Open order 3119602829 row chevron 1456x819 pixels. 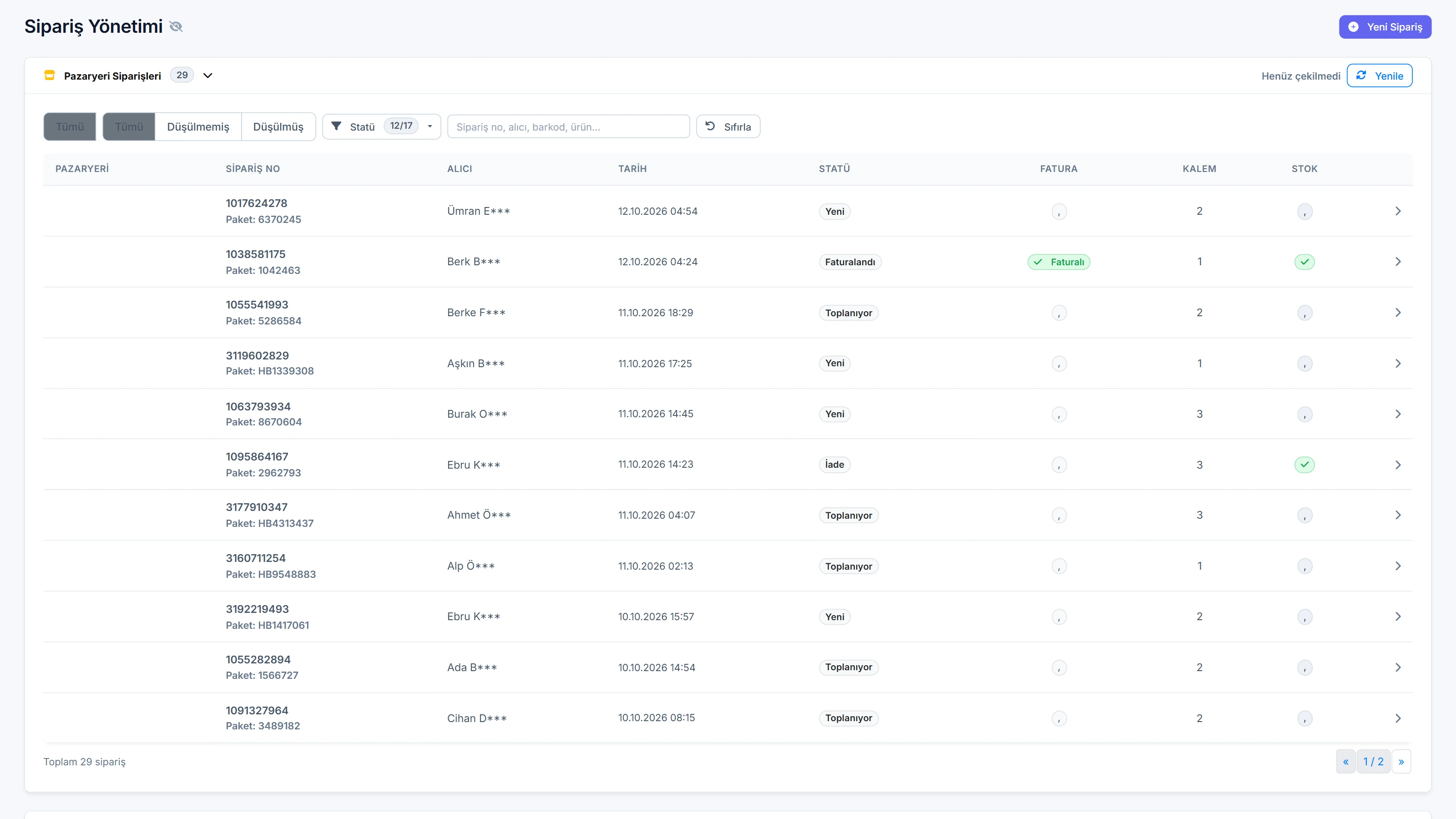[x=1398, y=364]
